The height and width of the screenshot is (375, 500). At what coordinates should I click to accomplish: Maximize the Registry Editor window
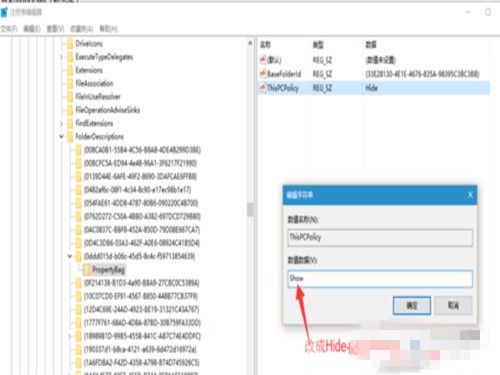pyautogui.click(x=488, y=12)
